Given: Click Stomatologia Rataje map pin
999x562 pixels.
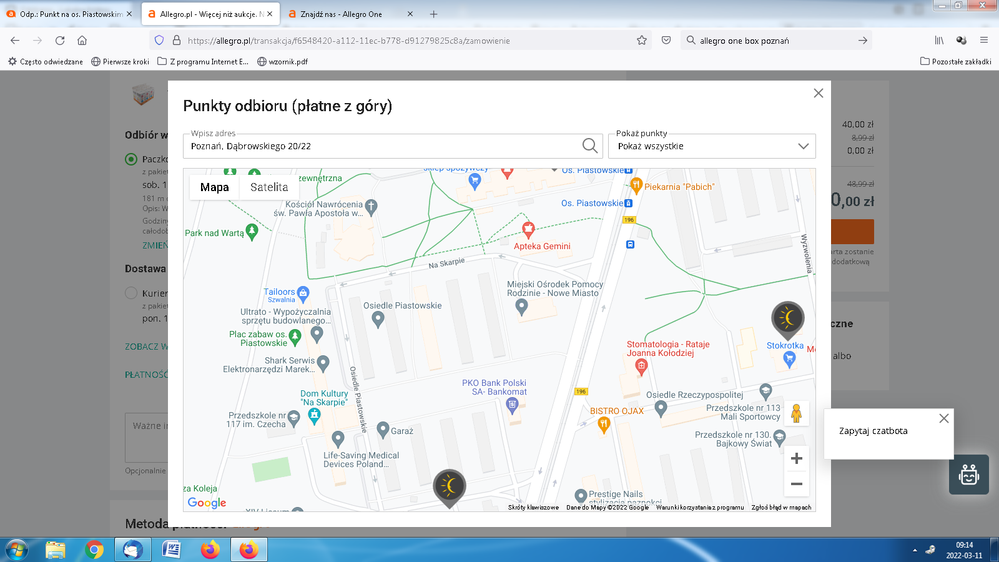Looking at the screenshot, I should [642, 366].
